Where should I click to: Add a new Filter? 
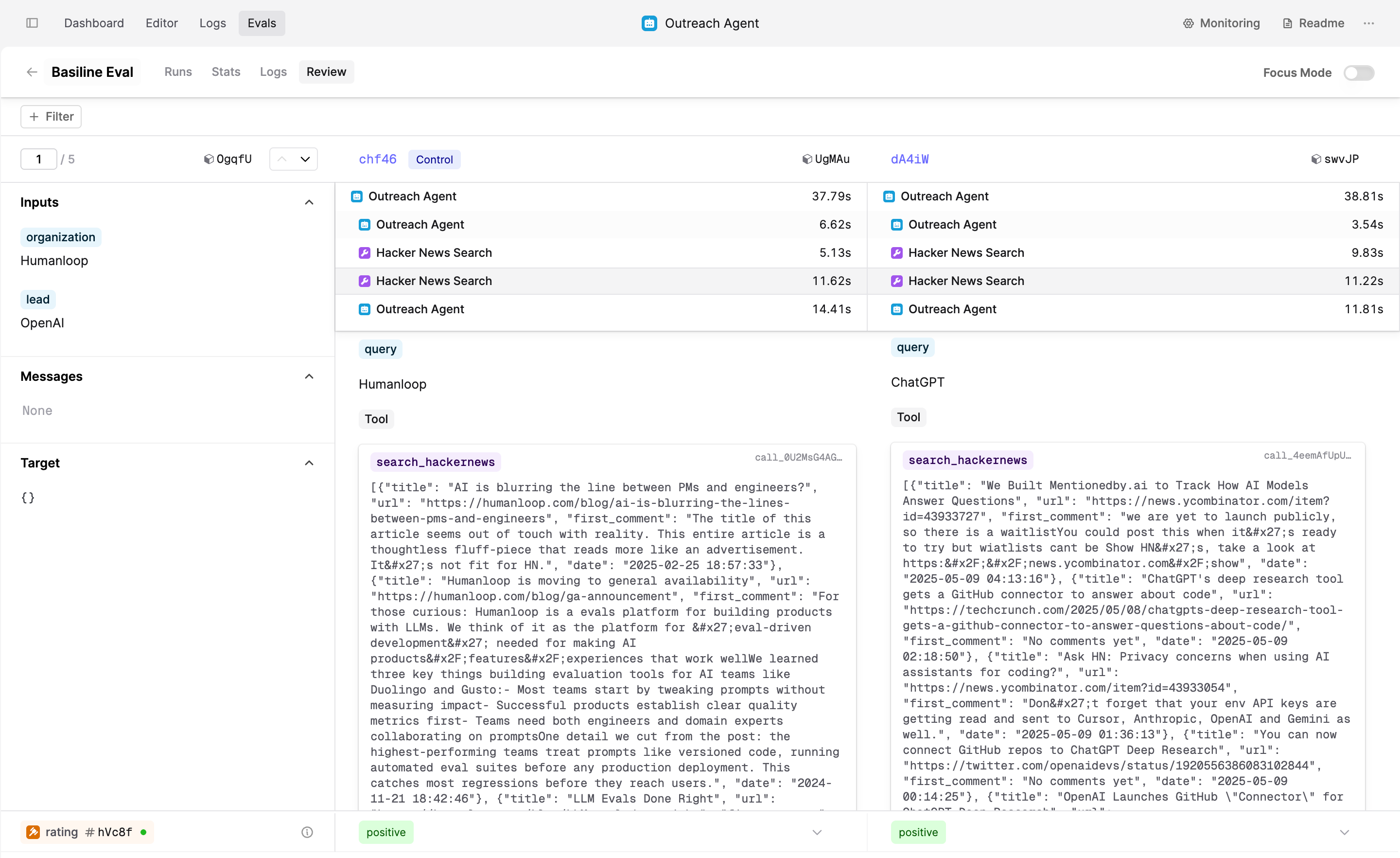point(51,117)
